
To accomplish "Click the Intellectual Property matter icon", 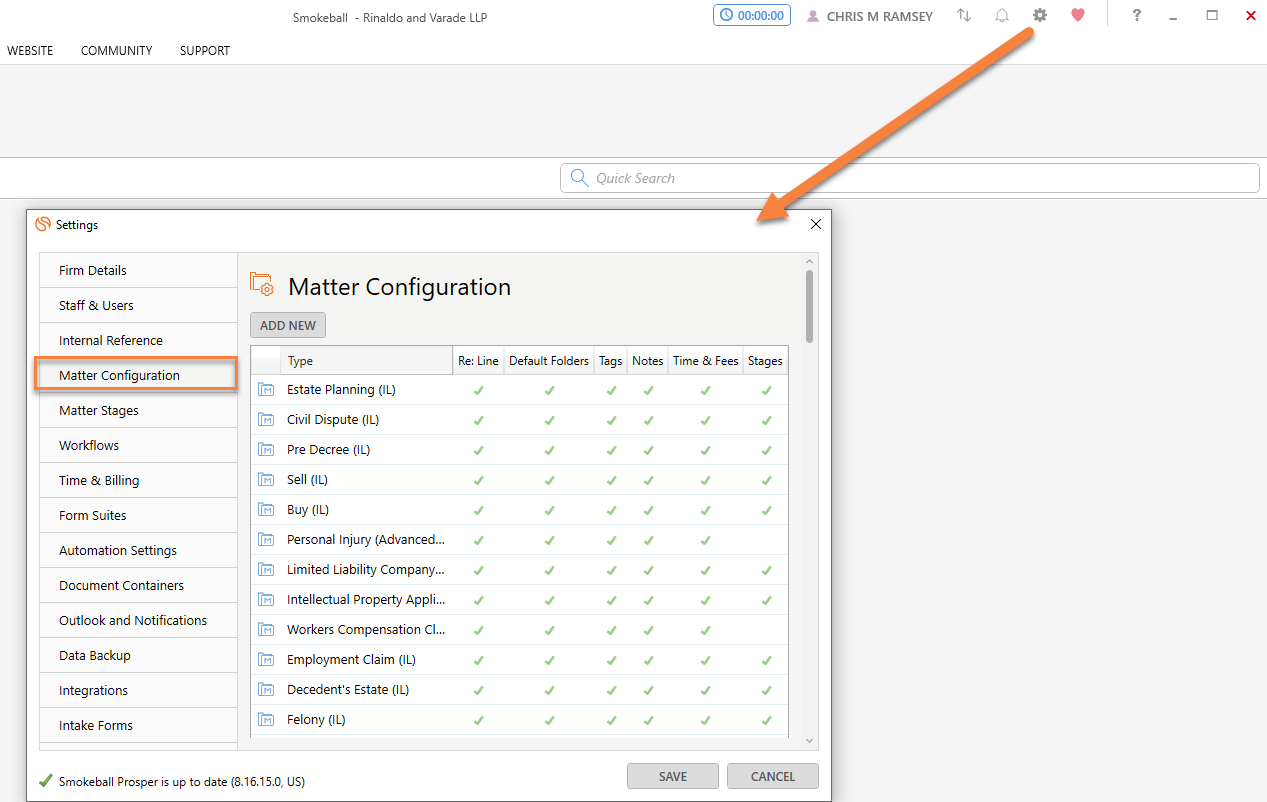I will 266,600.
